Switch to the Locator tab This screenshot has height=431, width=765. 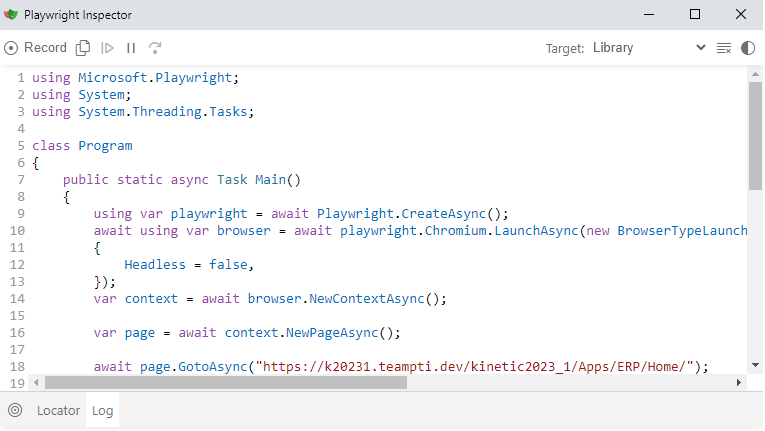[58, 410]
